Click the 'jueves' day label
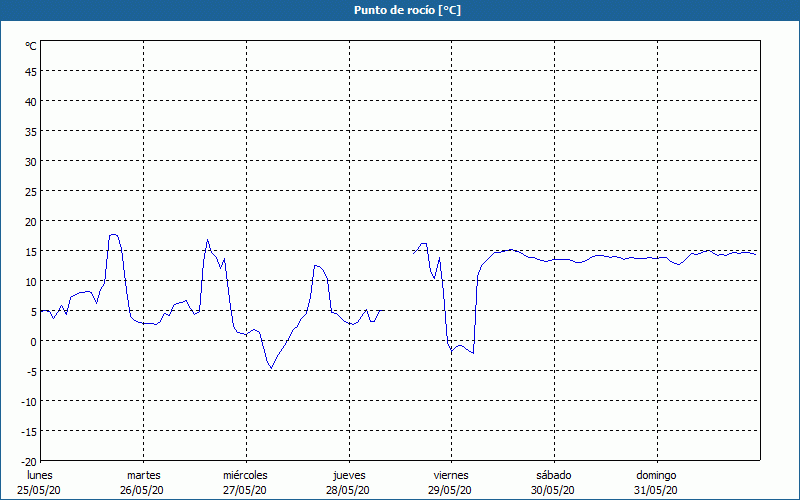The image size is (800, 500). 348,475
